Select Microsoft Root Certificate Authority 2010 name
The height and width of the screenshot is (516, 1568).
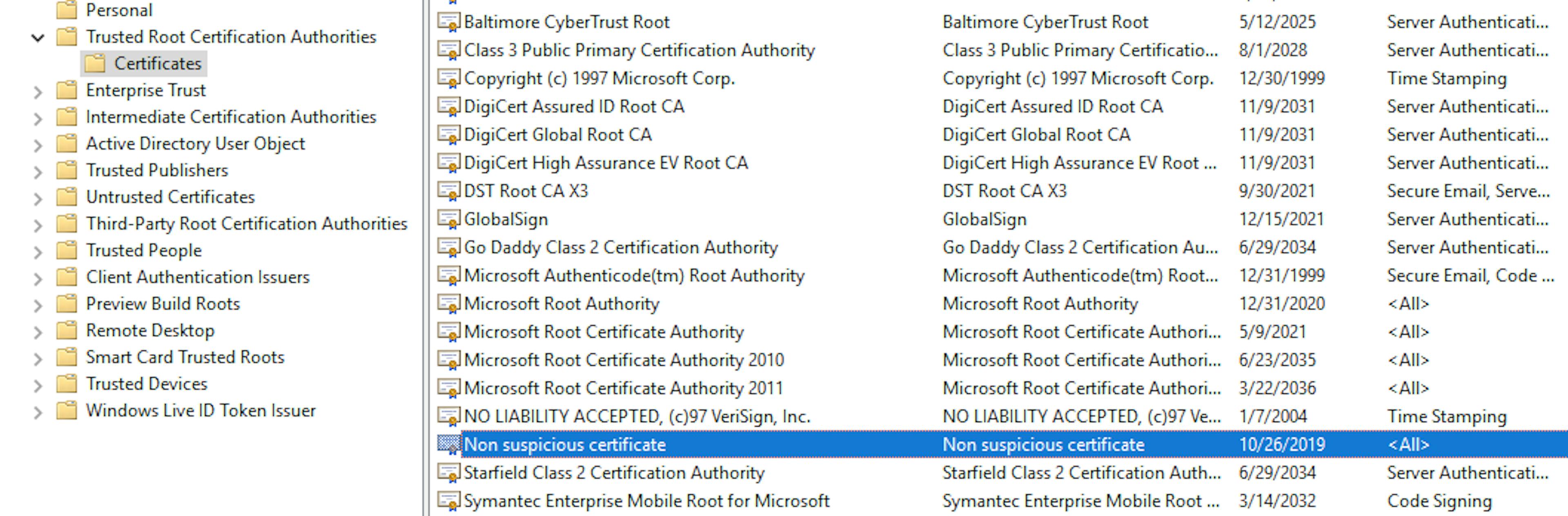(x=624, y=360)
